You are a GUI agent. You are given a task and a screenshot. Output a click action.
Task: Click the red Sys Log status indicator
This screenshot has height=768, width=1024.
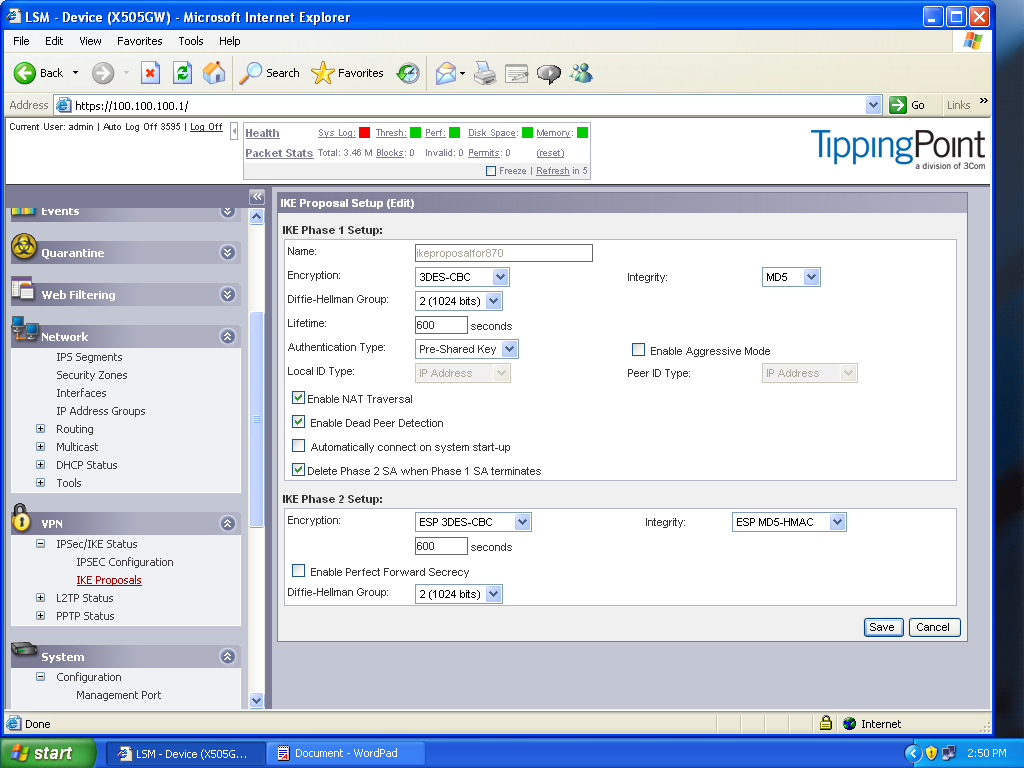point(365,133)
